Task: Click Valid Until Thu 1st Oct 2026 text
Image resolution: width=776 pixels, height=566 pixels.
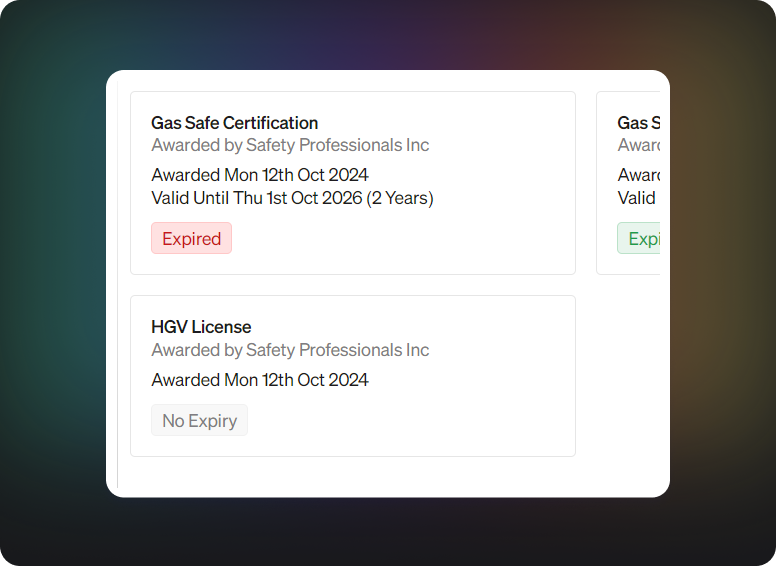Action: [x=256, y=198]
